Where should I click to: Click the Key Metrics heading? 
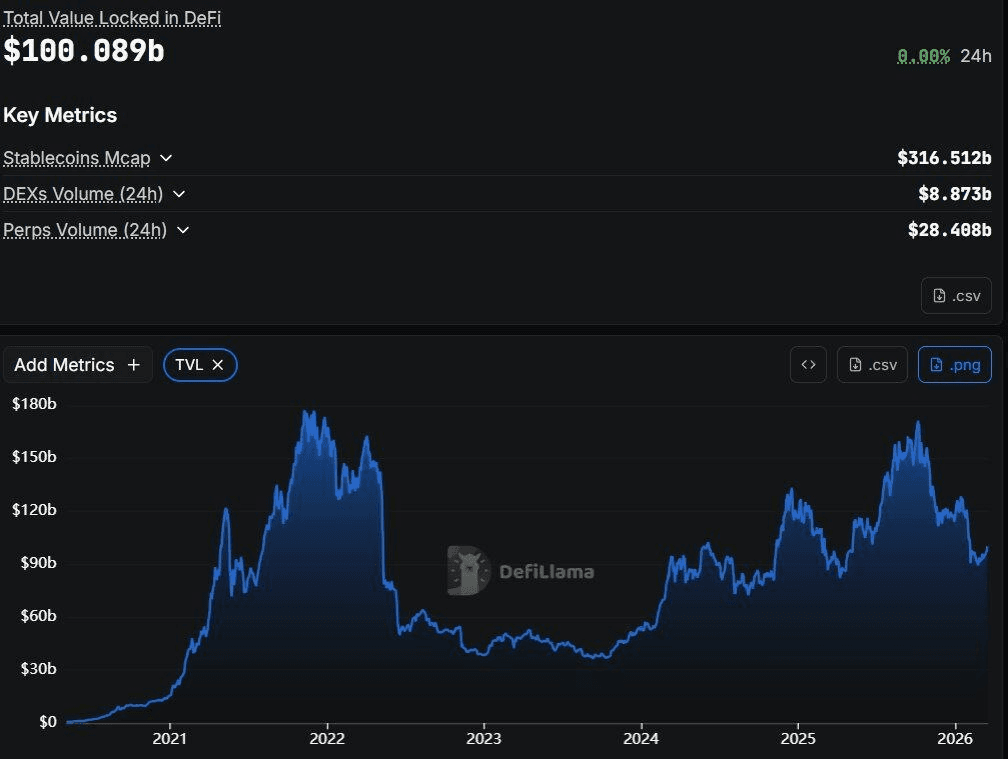tap(60, 115)
